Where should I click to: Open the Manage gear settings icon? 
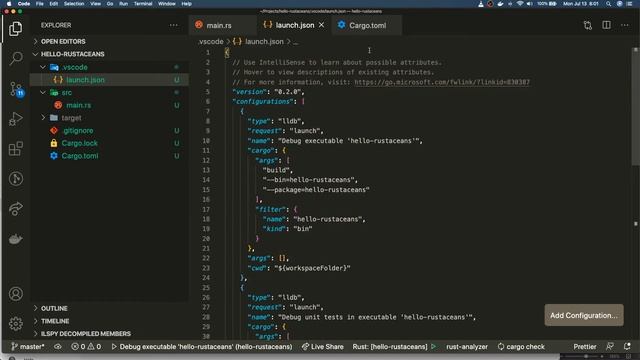16,324
